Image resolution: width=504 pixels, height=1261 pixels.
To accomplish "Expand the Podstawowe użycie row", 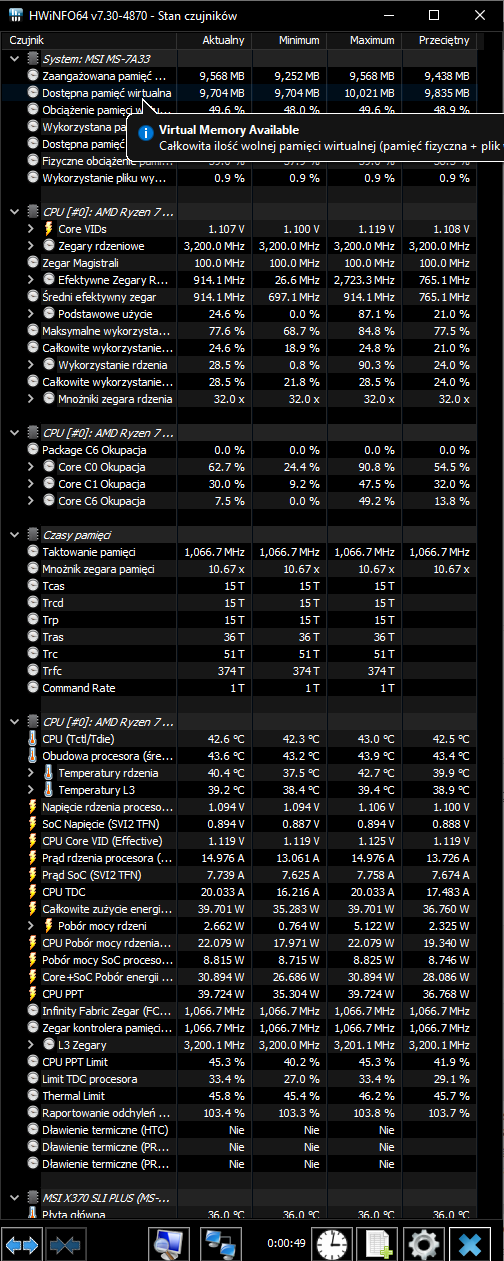I will (31, 313).
